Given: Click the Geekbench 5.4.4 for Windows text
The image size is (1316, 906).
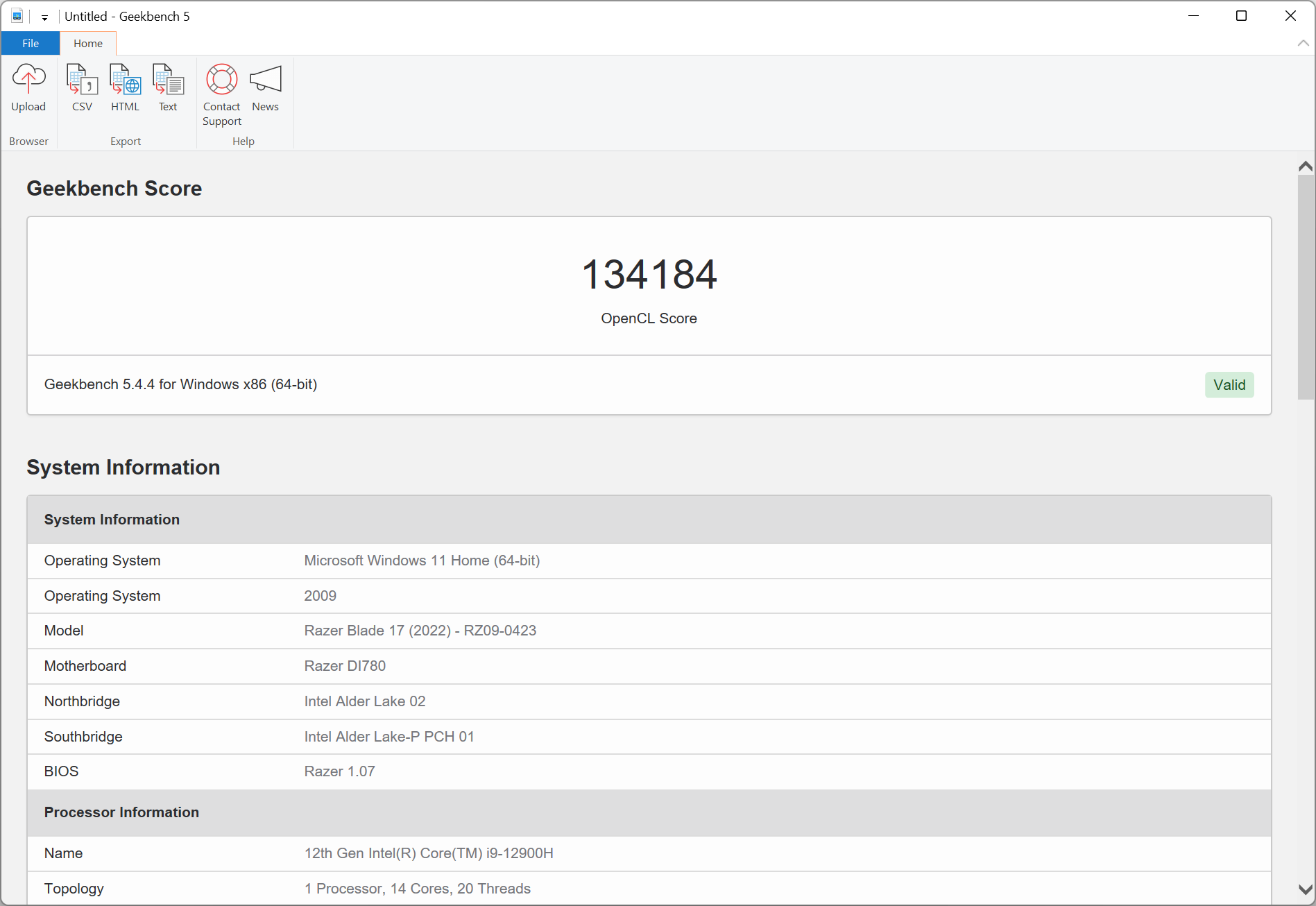Looking at the screenshot, I should 181,384.
